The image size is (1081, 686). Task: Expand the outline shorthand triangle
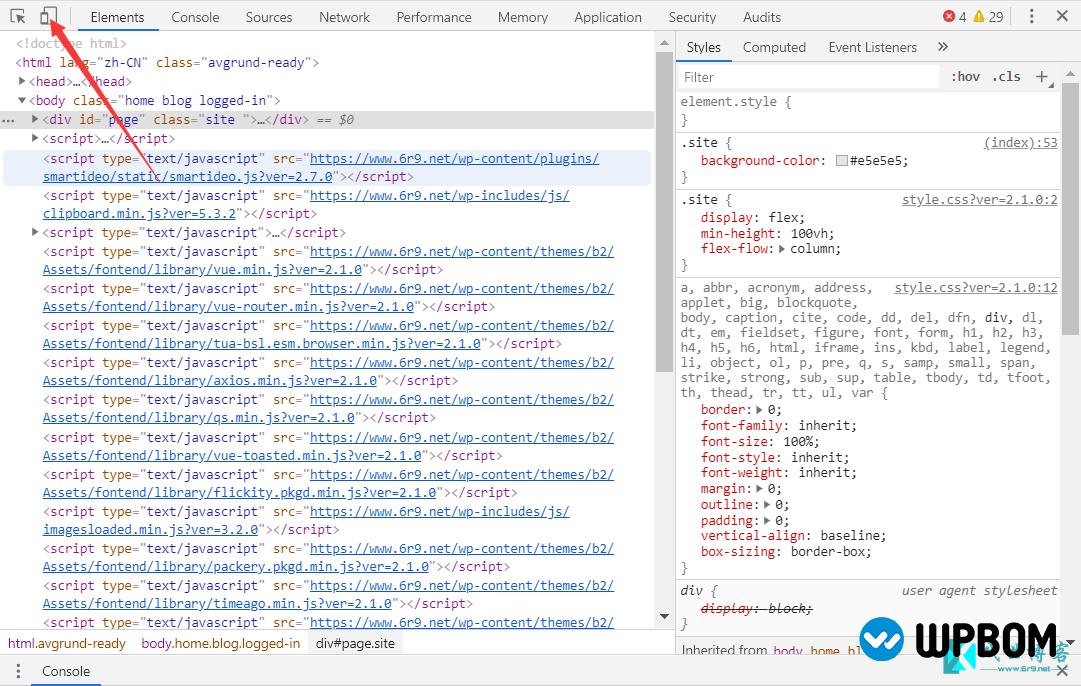(767, 505)
